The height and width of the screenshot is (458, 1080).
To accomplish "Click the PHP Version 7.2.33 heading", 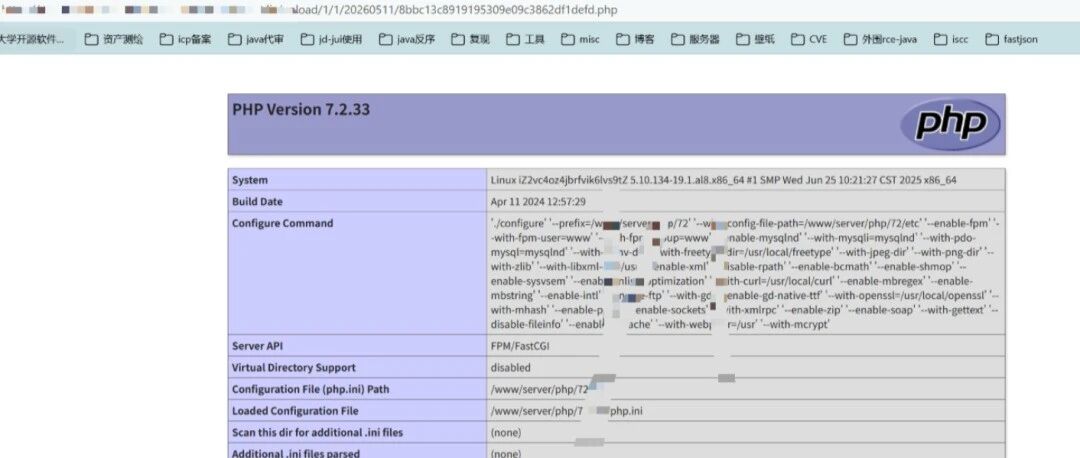I will [301, 110].
